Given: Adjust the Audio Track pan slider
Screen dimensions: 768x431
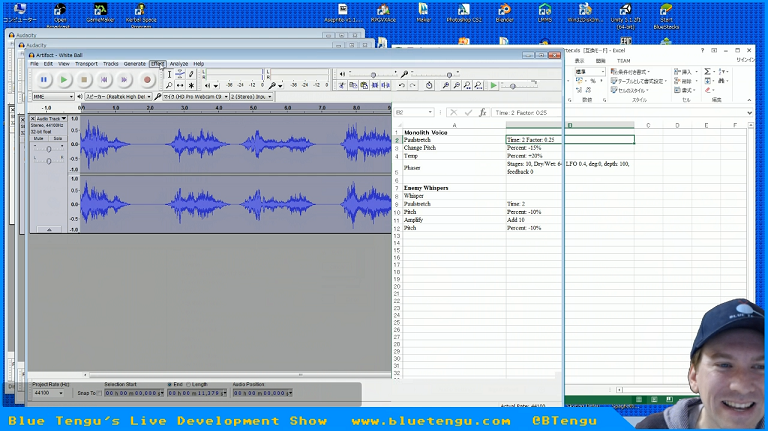Looking at the screenshot, I should click(48, 160).
